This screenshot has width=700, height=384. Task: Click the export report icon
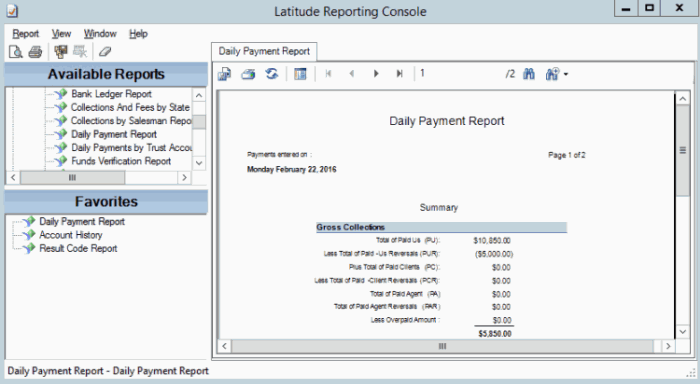click(225, 74)
